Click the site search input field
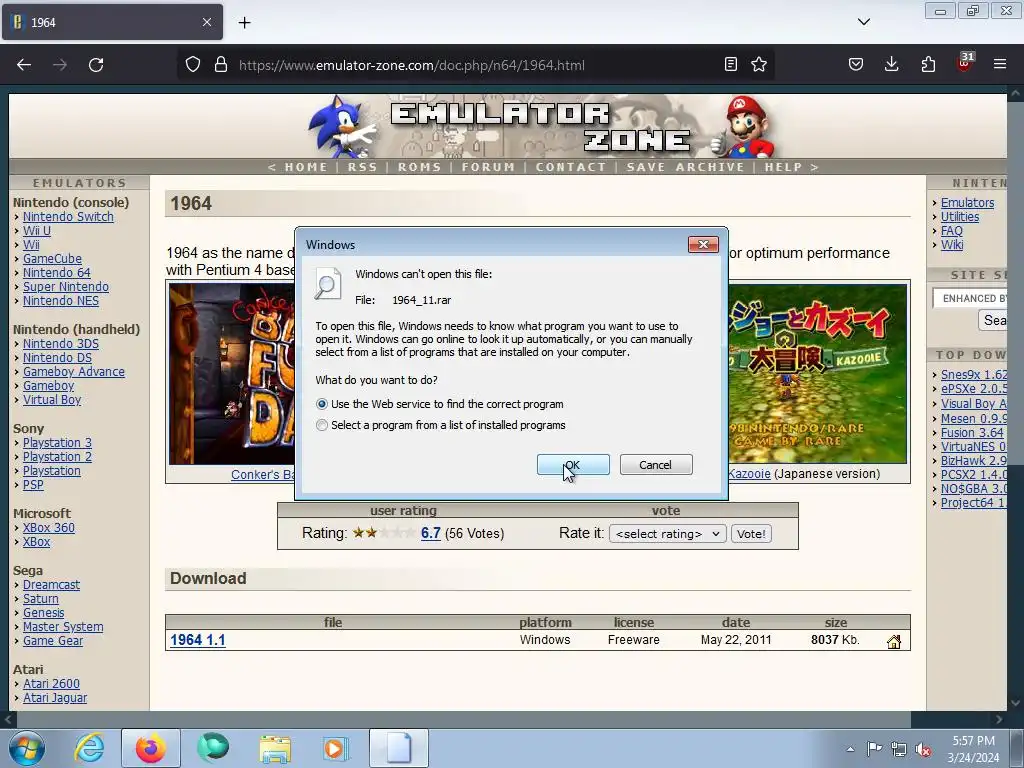The image size is (1024, 768). click(x=970, y=298)
